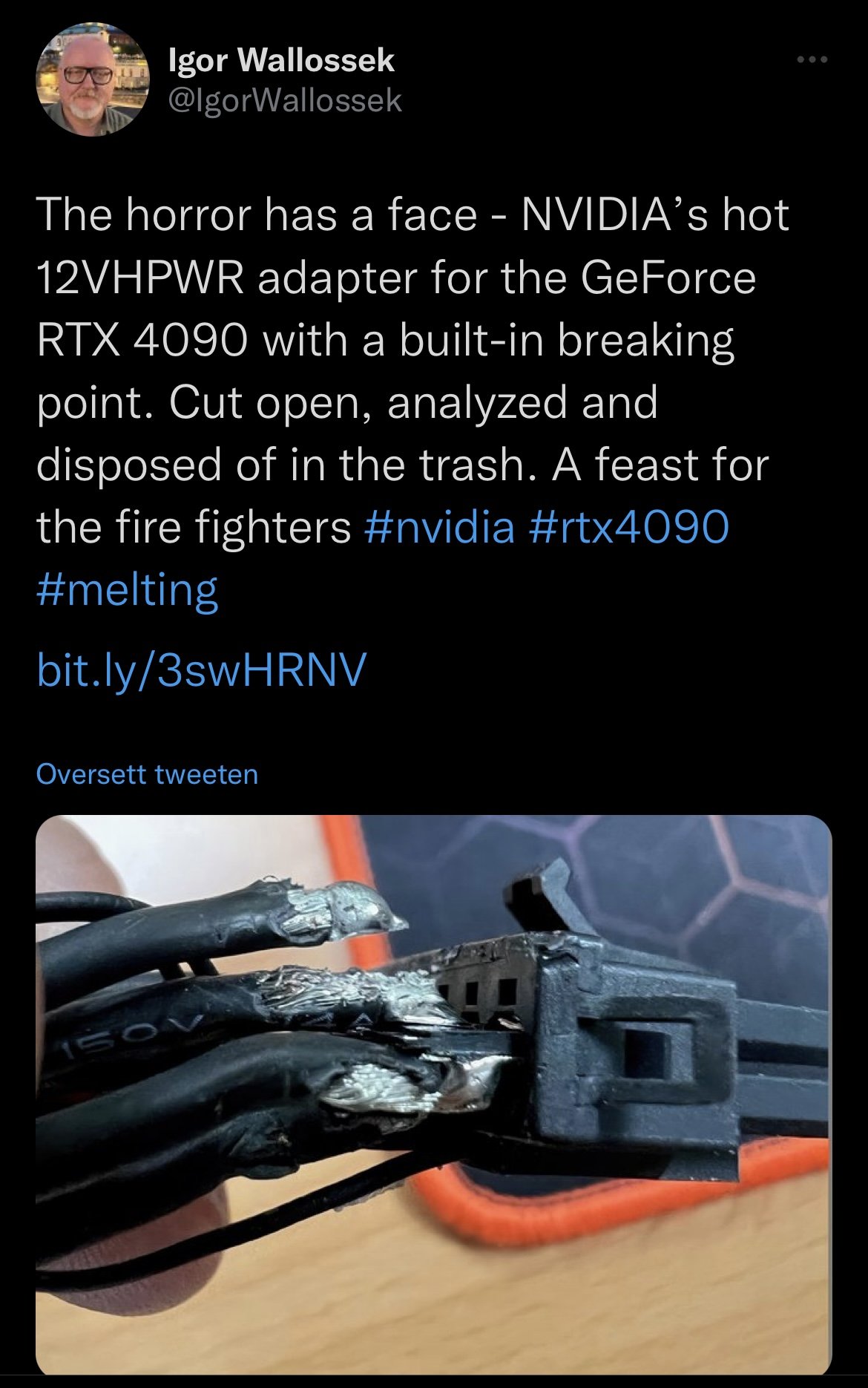
Task: Open the Igor Wallossek display name
Action: (x=281, y=60)
